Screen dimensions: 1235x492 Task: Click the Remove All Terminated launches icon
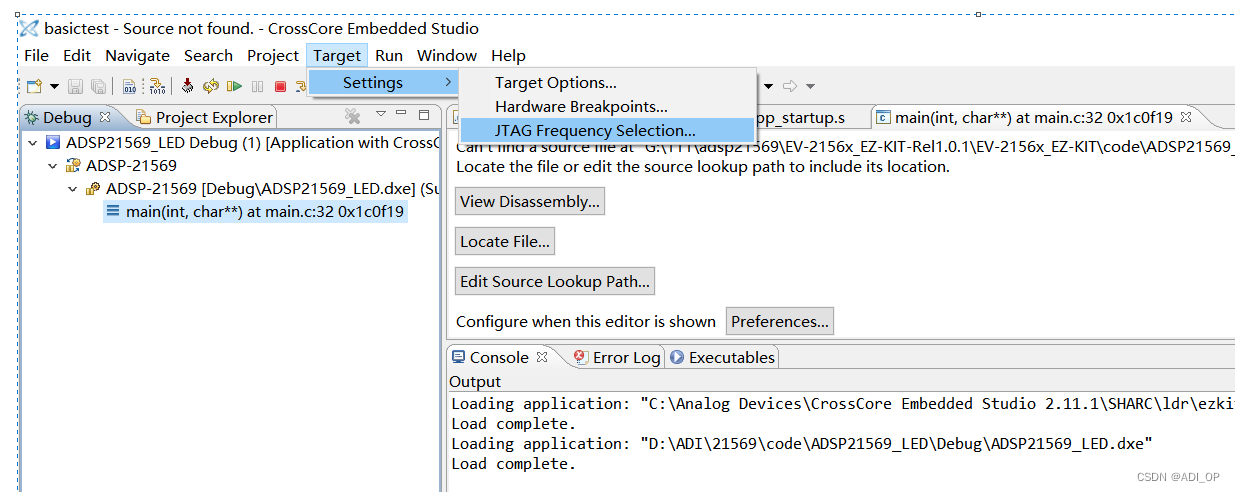[x=353, y=117]
